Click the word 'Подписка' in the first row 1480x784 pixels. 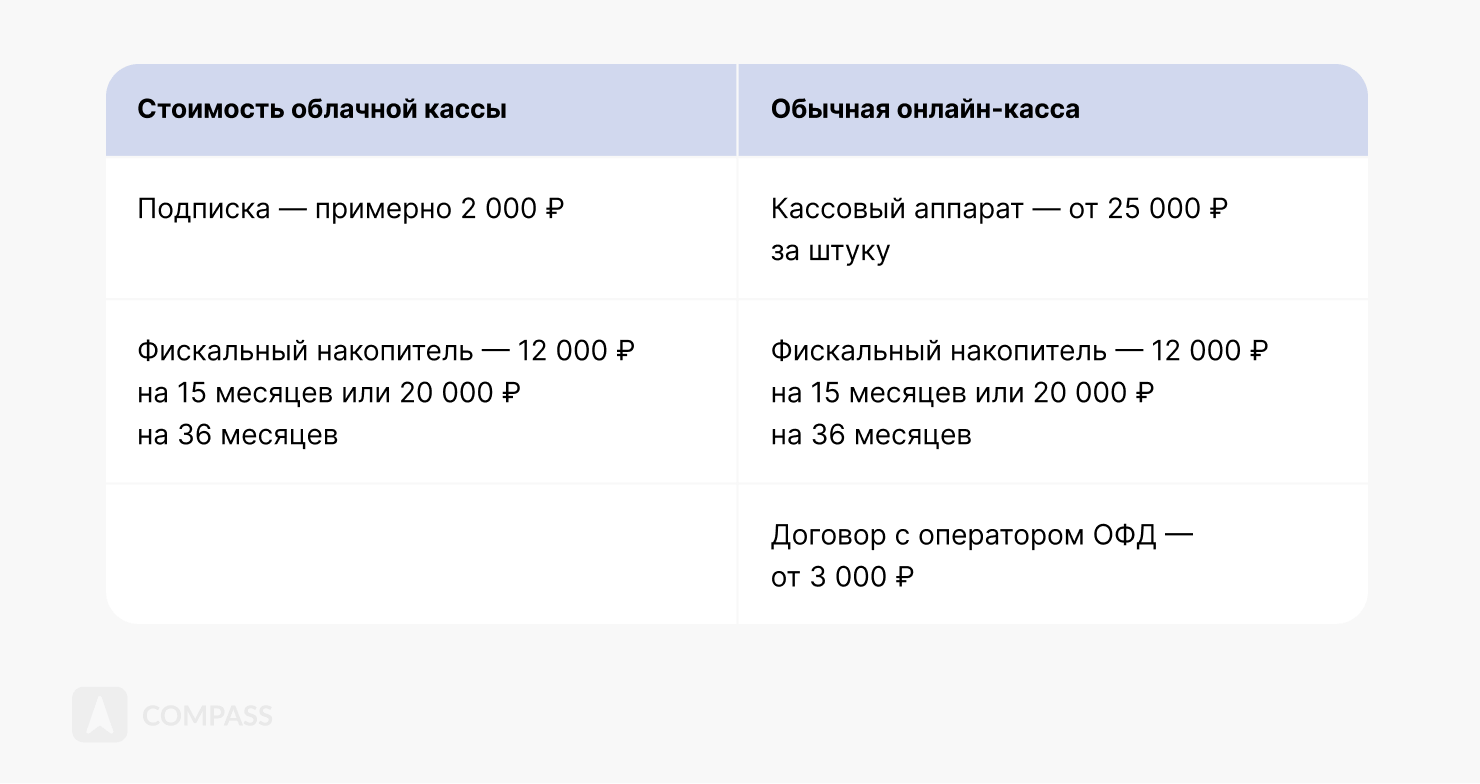(x=203, y=209)
